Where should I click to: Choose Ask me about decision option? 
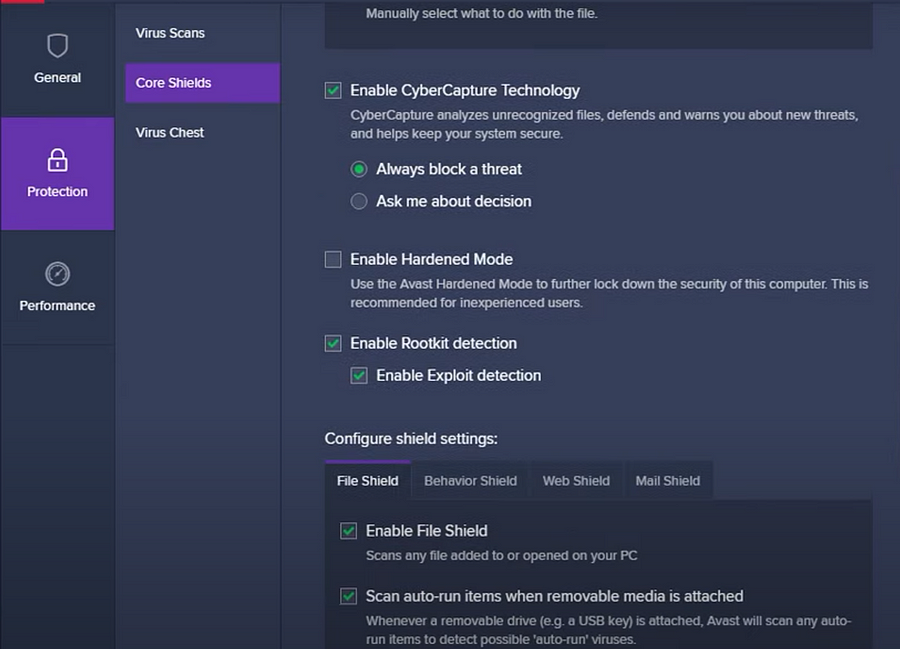(359, 201)
